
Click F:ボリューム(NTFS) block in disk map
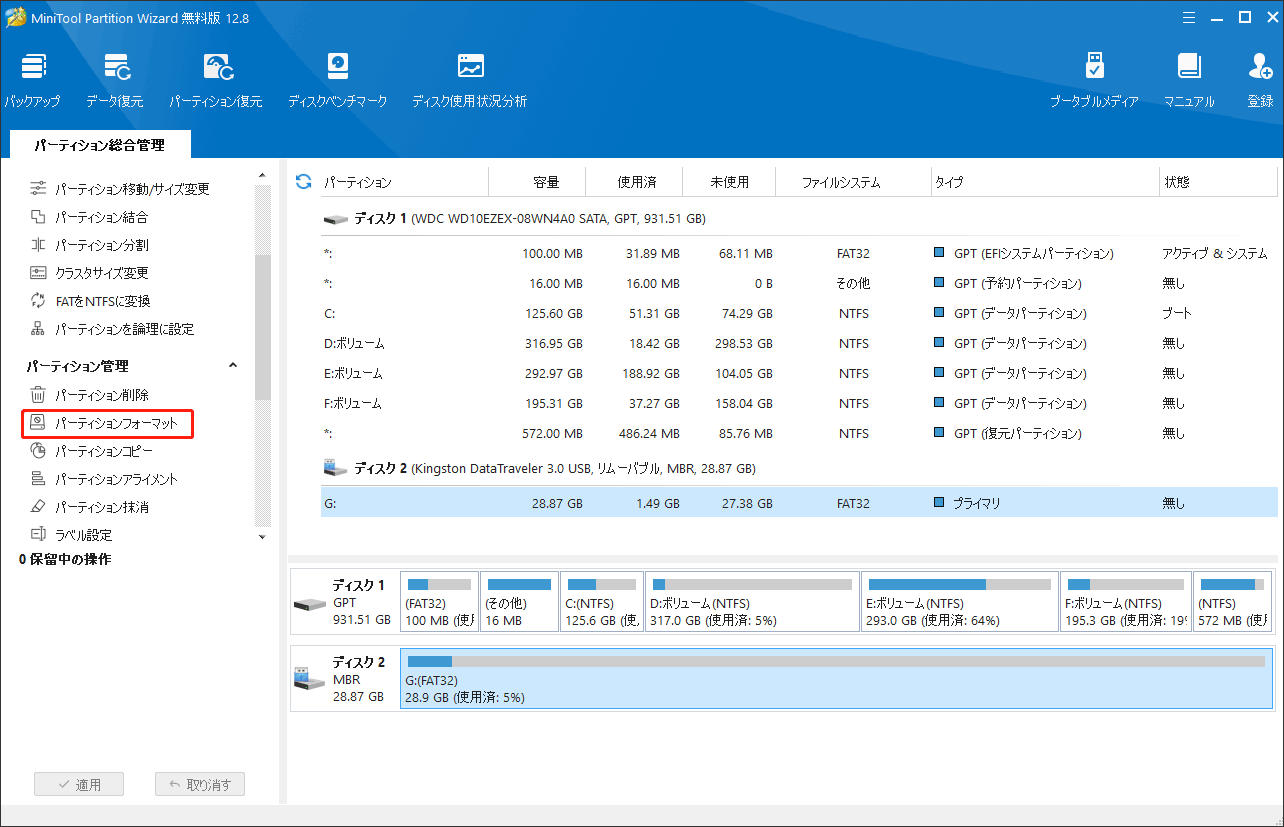pyautogui.click(x=1126, y=602)
